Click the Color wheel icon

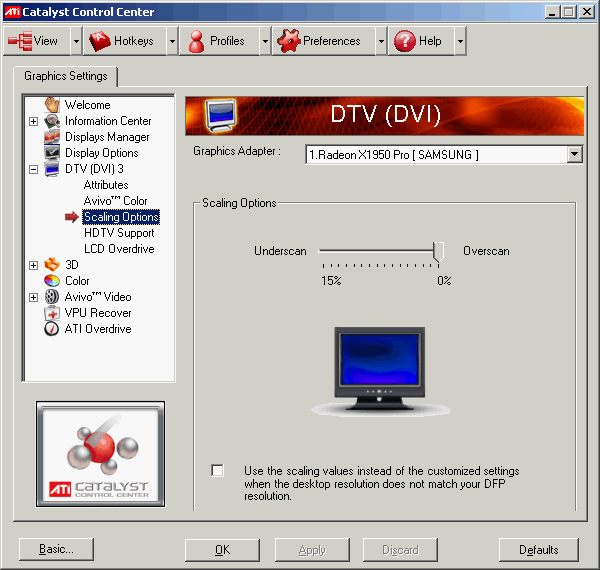[x=52, y=281]
